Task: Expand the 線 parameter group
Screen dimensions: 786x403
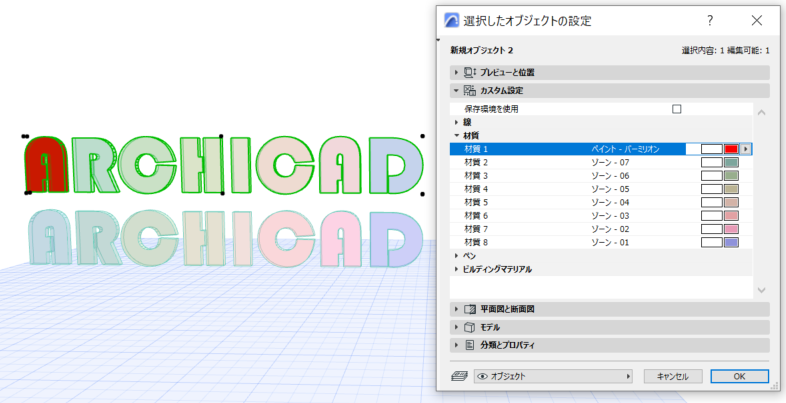Action: pos(456,122)
